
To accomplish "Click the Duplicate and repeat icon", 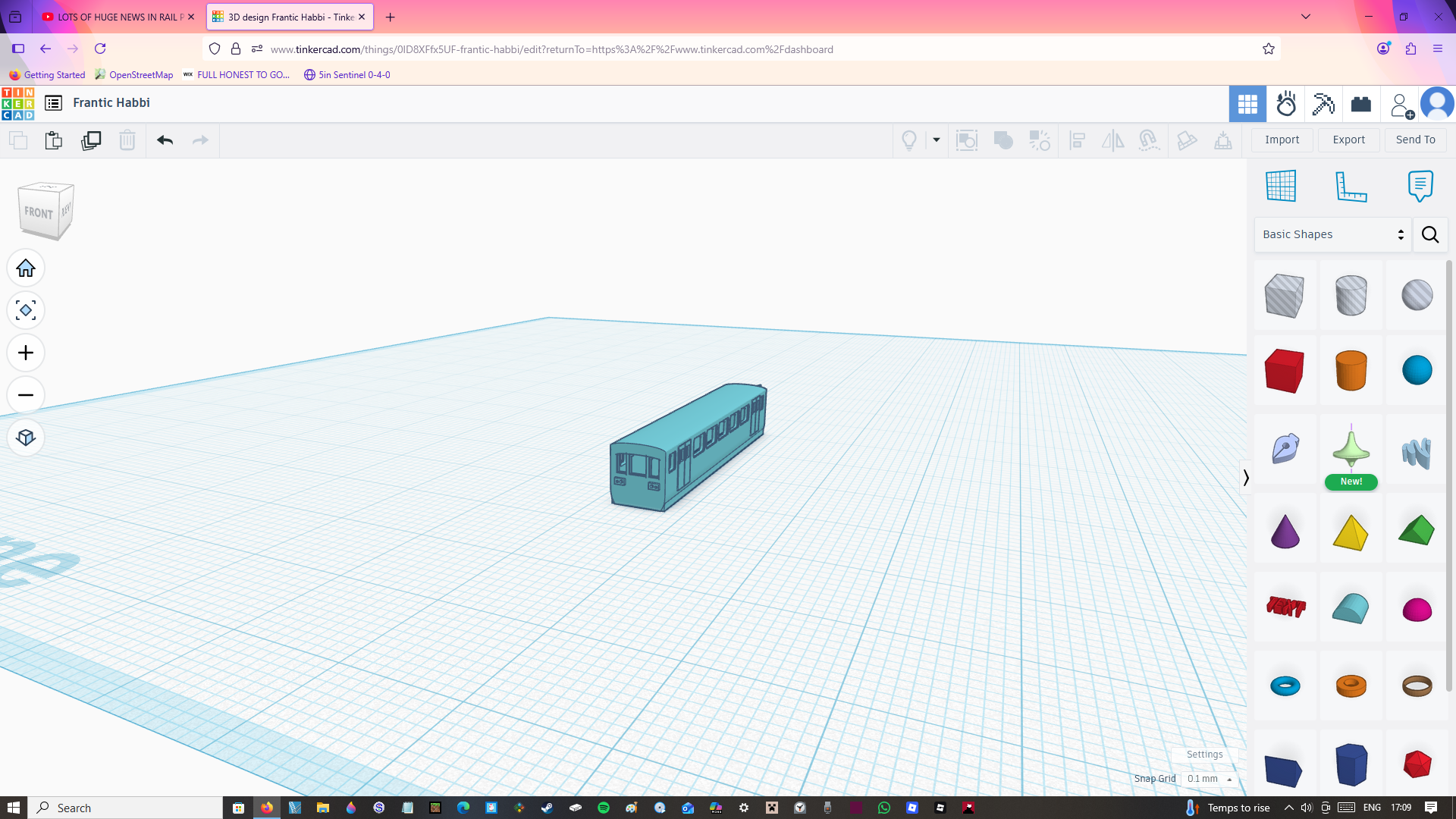I will (91, 140).
